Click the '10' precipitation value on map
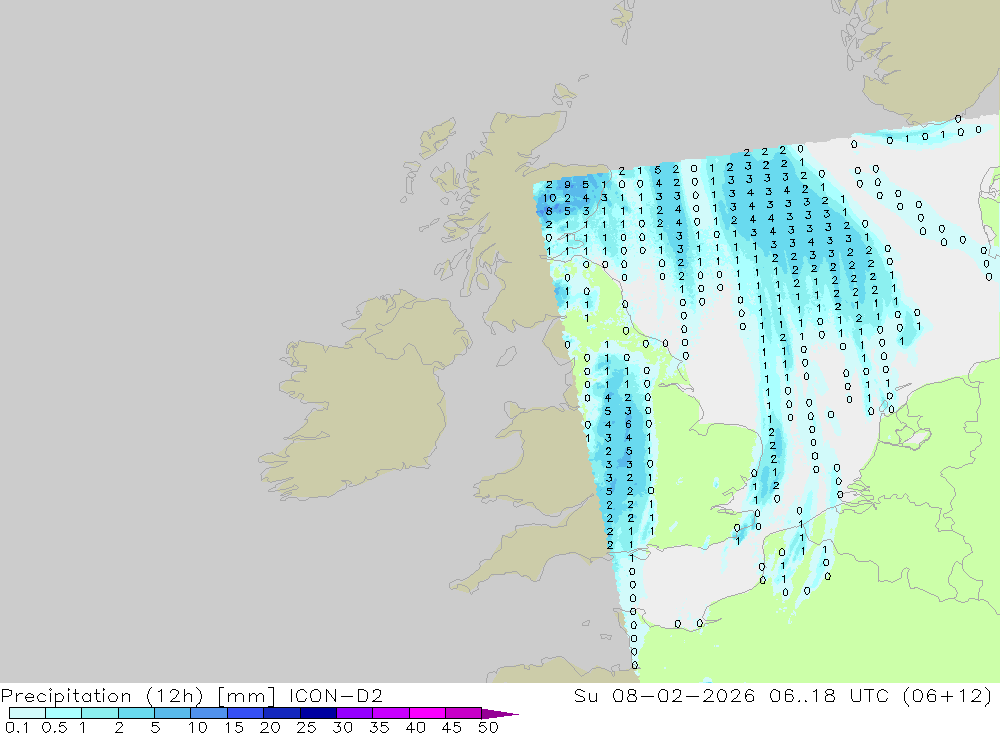The image size is (1000, 733). (550, 198)
